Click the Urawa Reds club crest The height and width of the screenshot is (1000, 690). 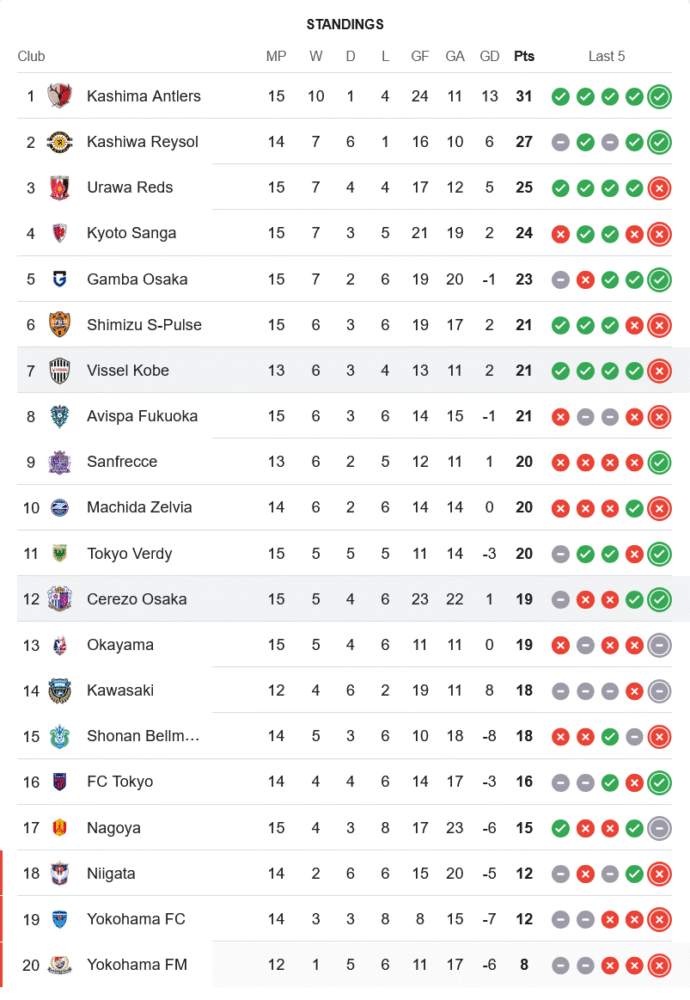(x=59, y=187)
